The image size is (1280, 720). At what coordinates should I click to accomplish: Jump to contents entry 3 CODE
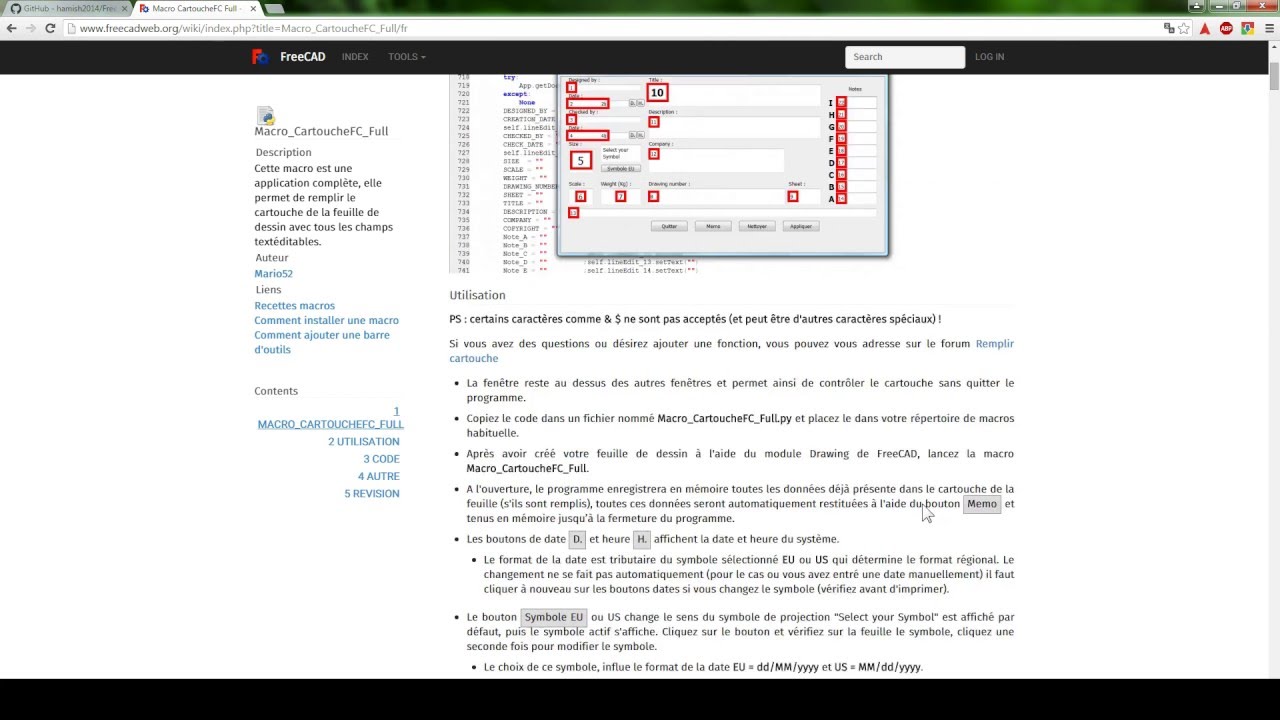click(381, 459)
